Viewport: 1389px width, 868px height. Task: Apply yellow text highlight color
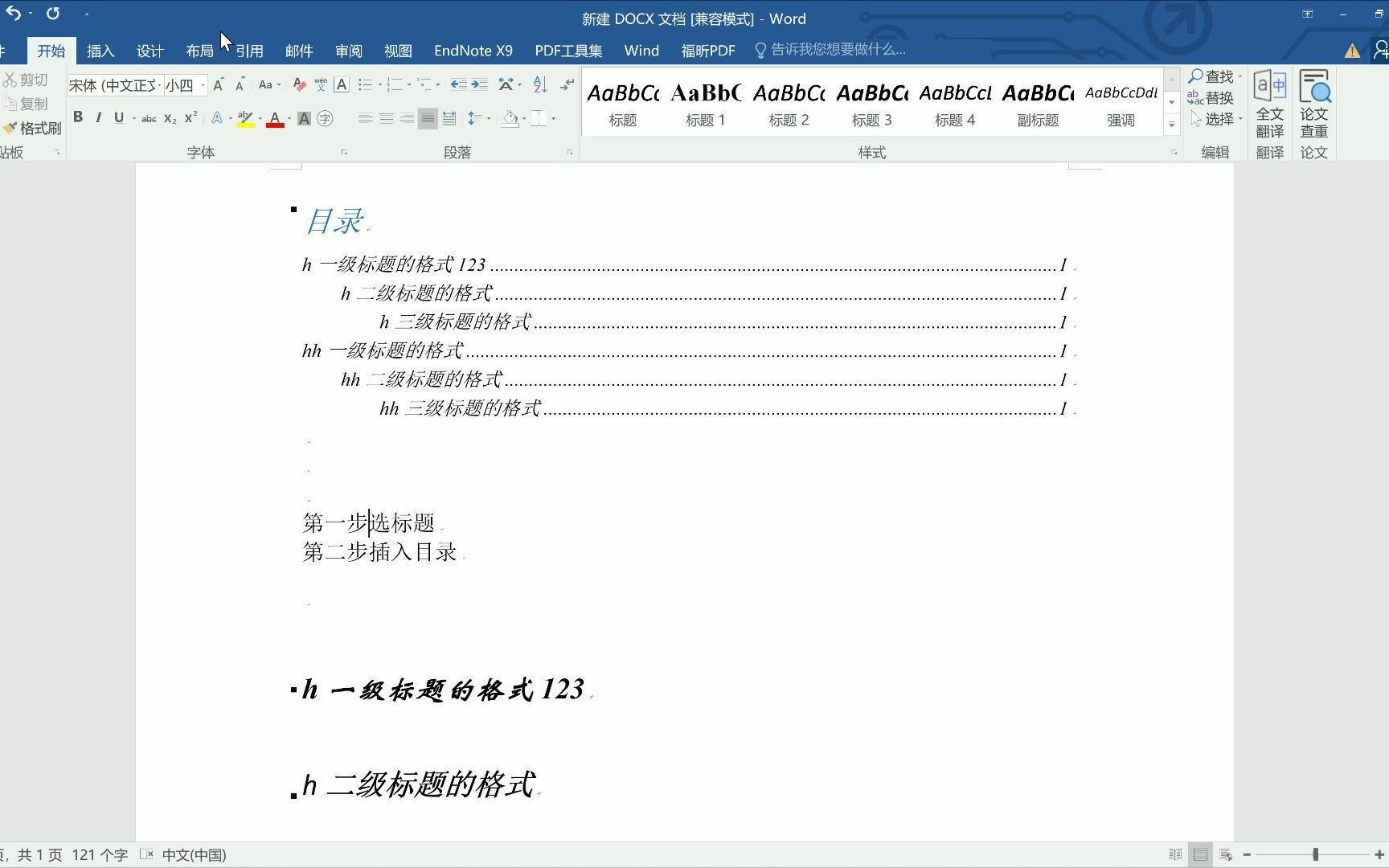click(245, 119)
